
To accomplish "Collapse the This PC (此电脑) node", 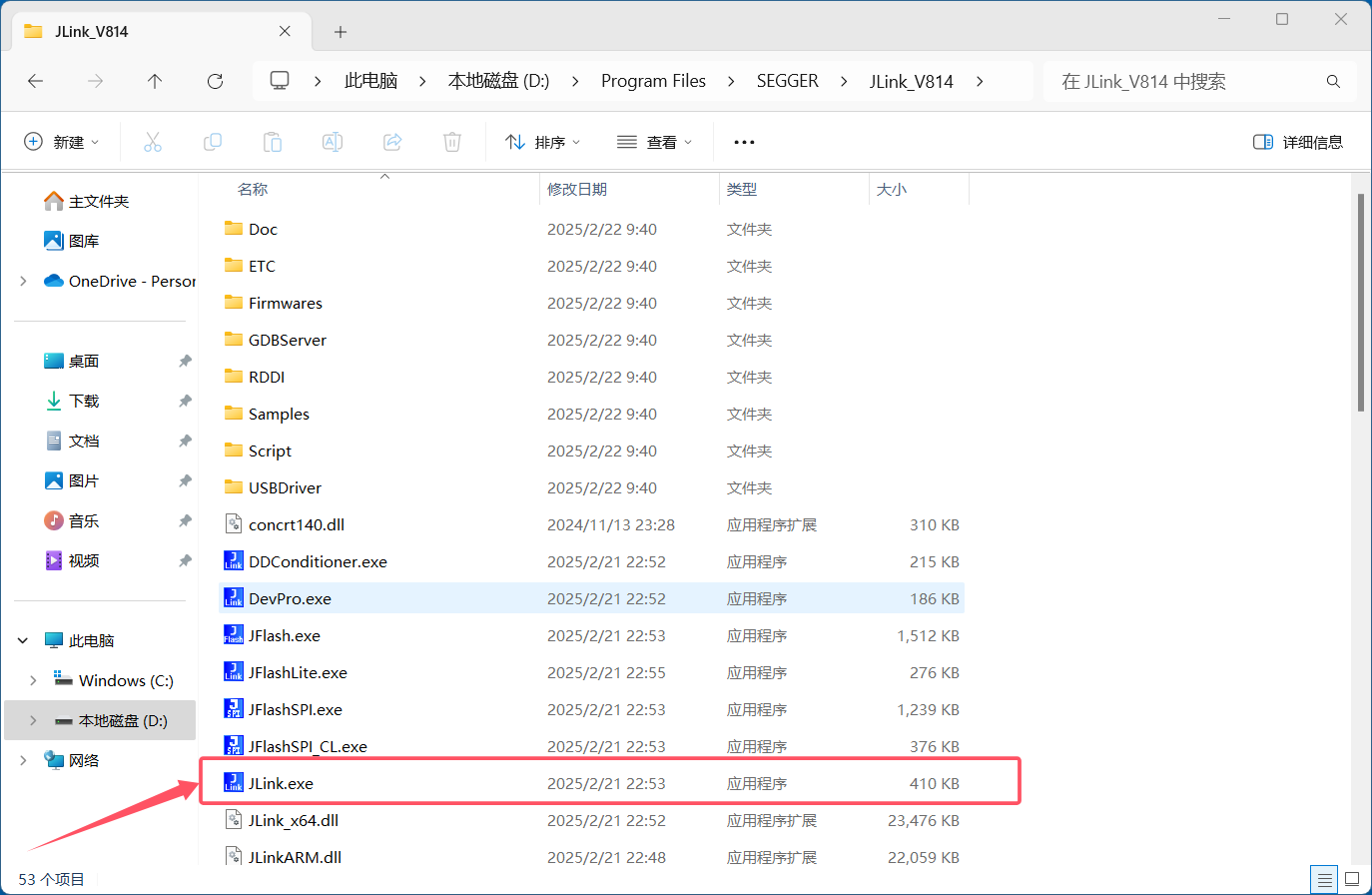I will (23, 640).
